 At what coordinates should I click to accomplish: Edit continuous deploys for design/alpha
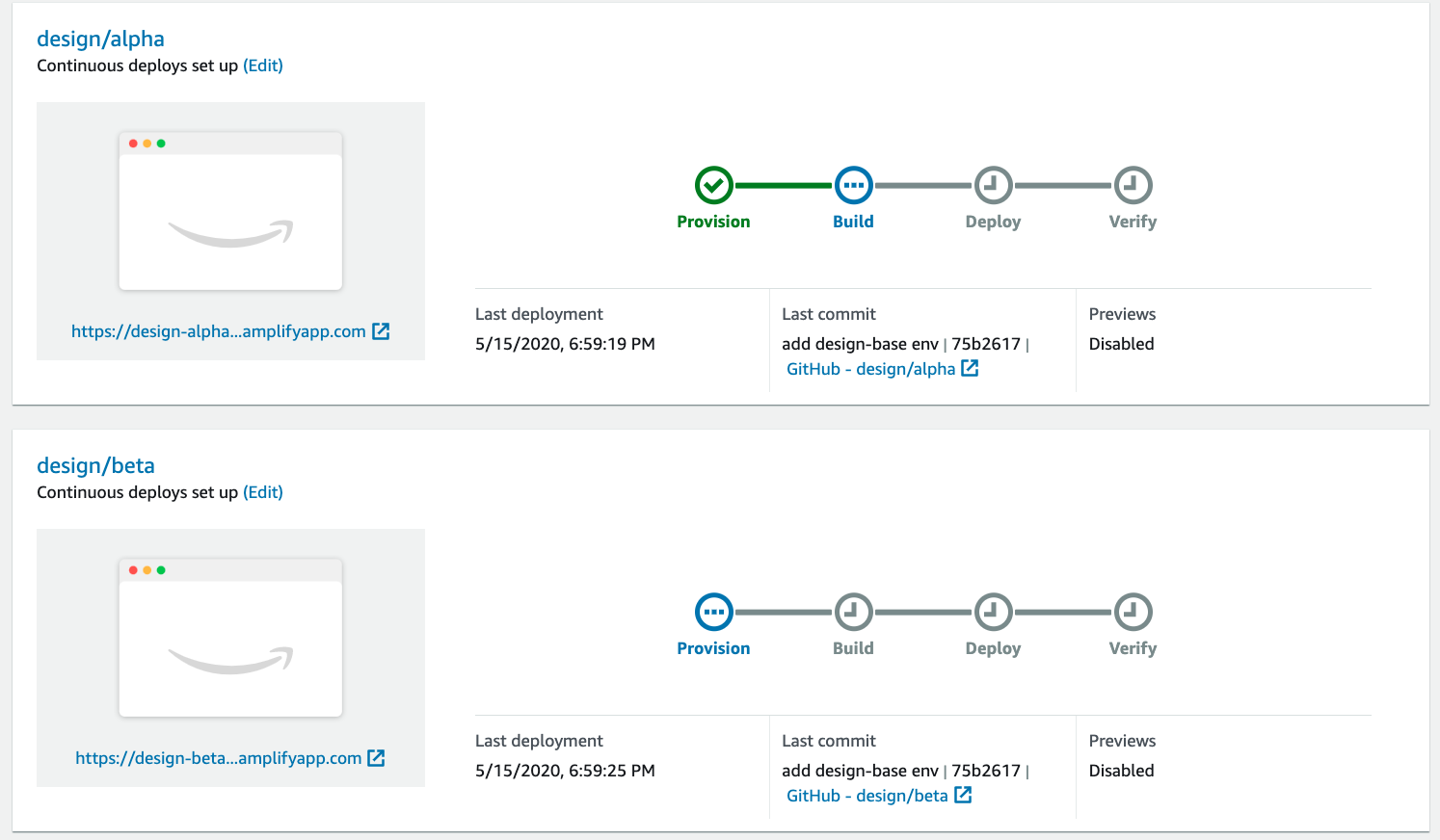(x=263, y=66)
